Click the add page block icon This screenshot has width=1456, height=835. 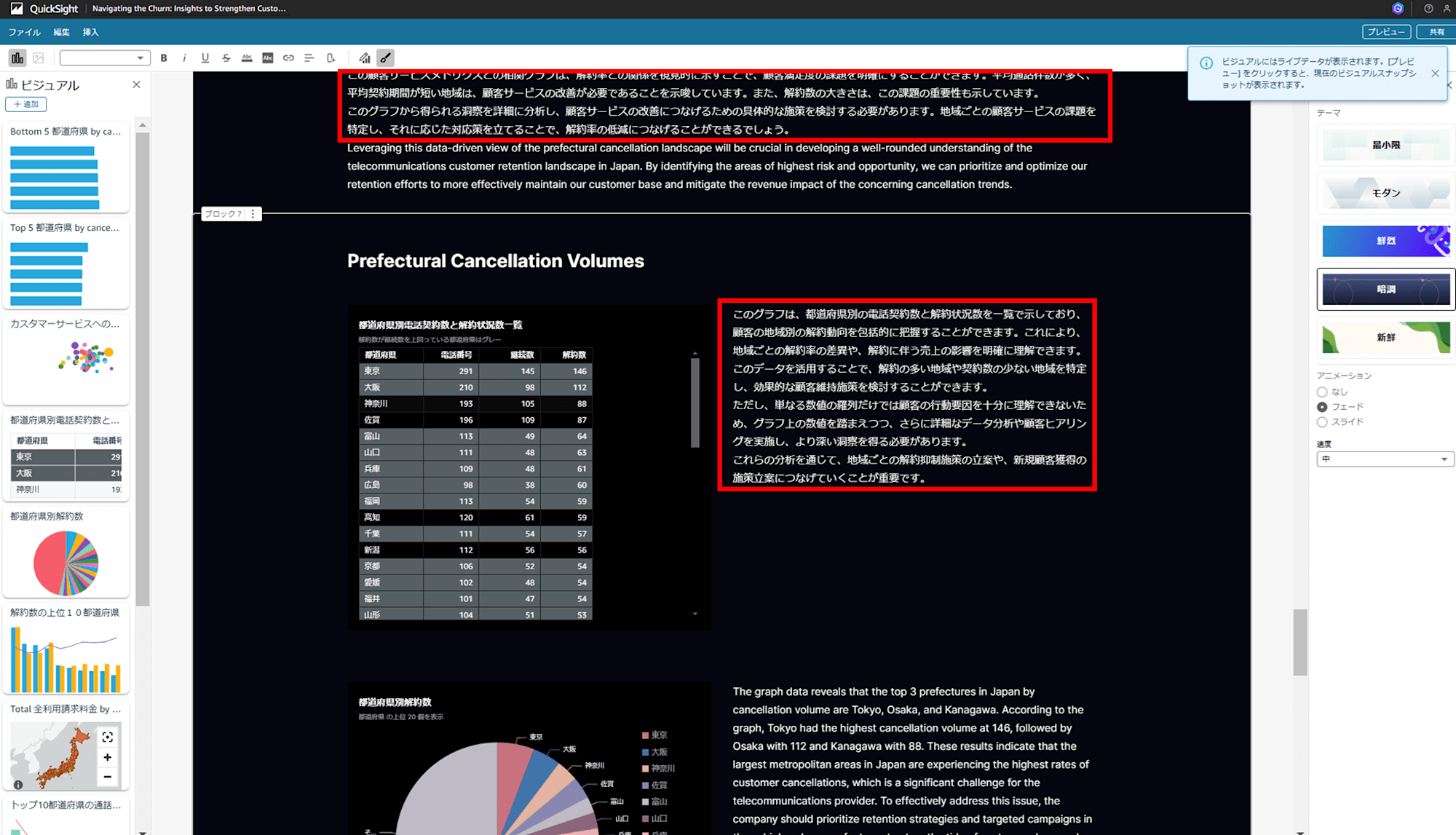click(x=331, y=58)
